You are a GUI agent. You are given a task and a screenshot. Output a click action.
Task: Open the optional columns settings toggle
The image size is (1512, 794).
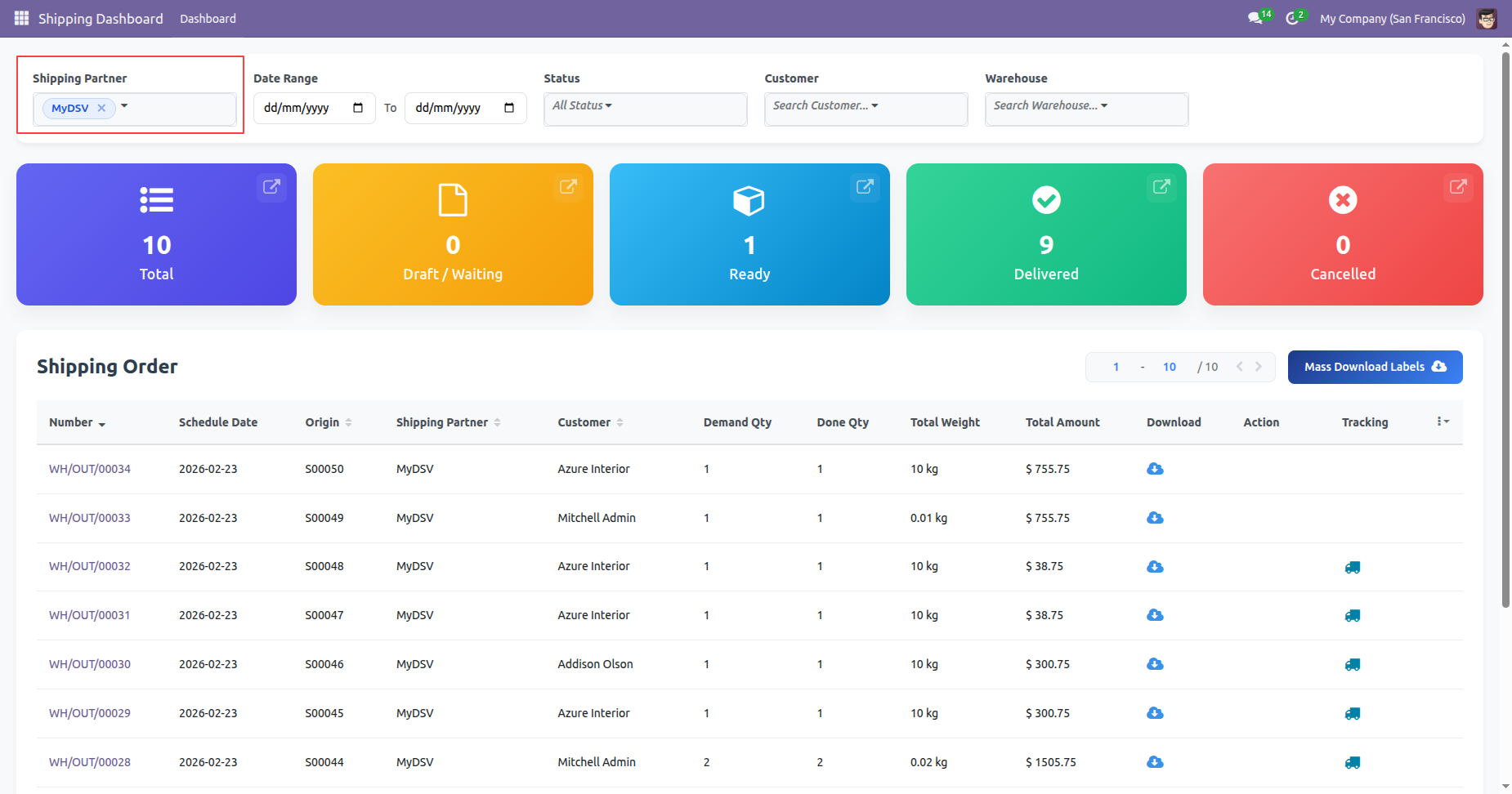click(x=1443, y=422)
